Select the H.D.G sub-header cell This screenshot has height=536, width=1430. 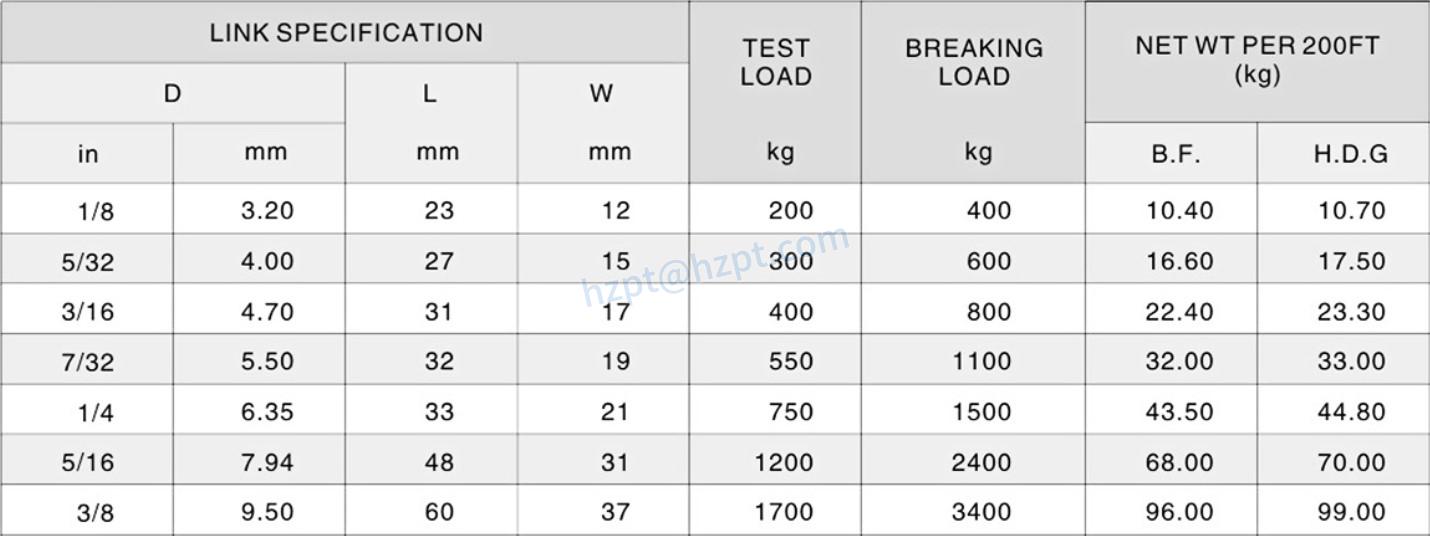(1350, 154)
